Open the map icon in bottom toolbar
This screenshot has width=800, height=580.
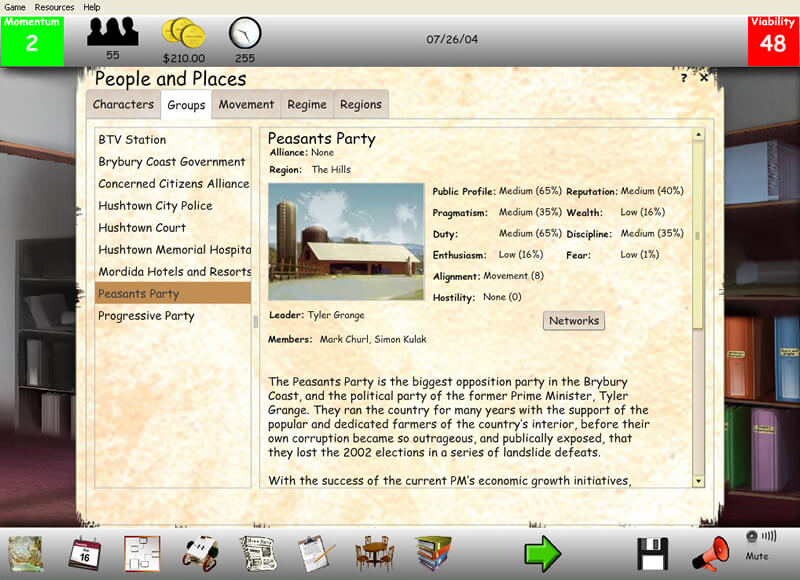coord(25,553)
